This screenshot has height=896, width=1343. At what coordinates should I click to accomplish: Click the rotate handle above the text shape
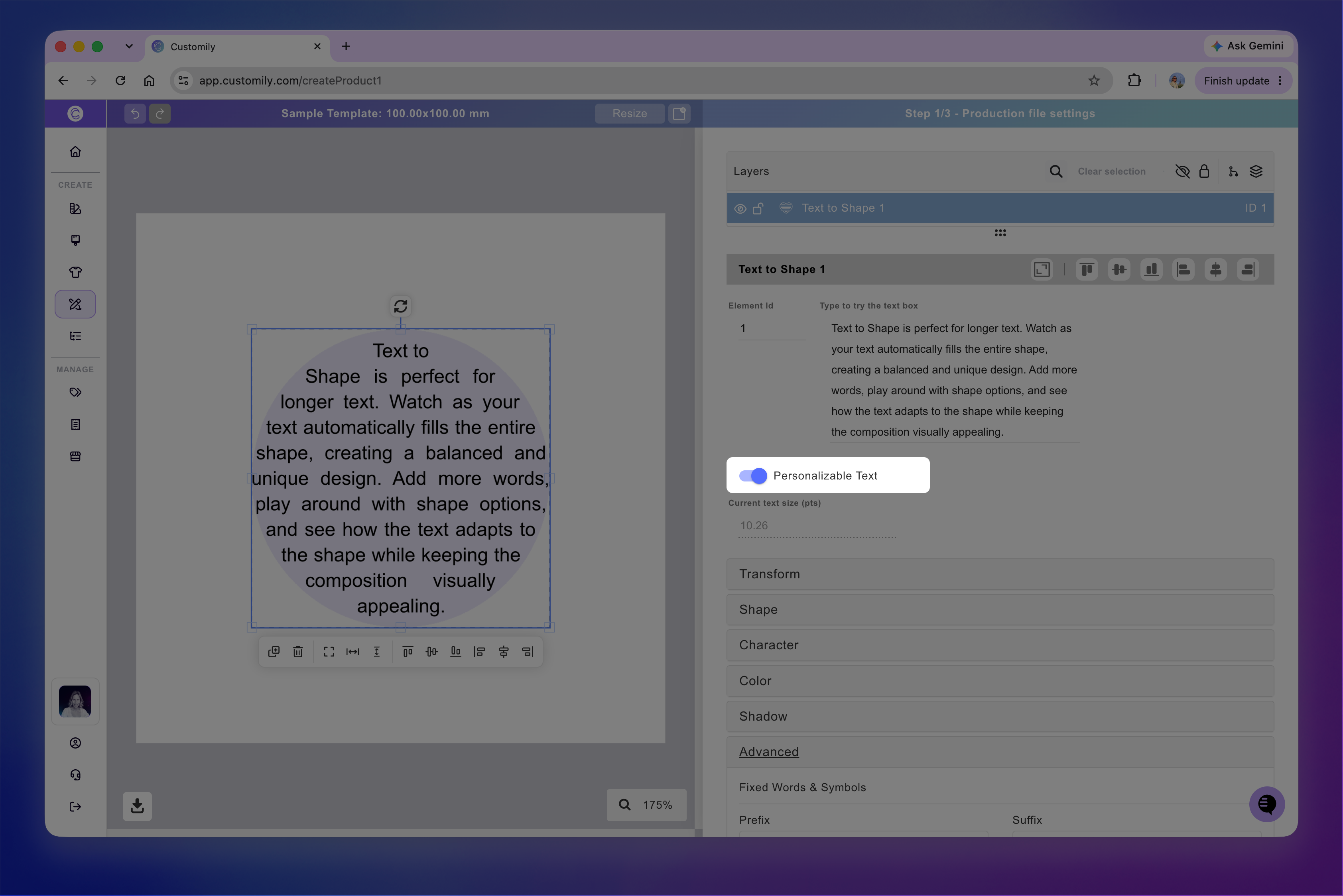tap(401, 306)
